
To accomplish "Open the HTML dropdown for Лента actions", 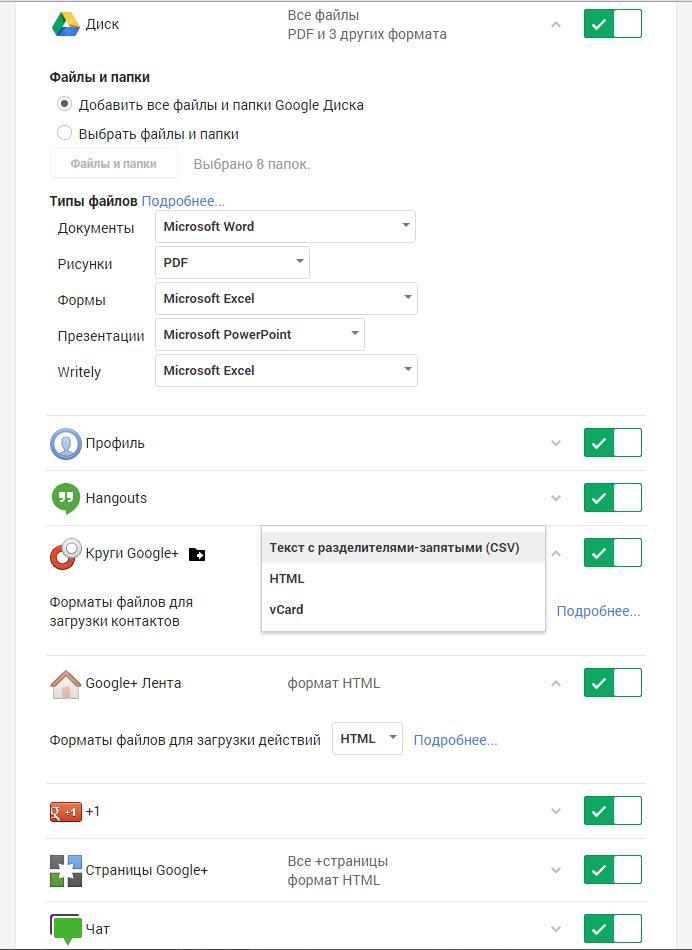I will 367,739.
